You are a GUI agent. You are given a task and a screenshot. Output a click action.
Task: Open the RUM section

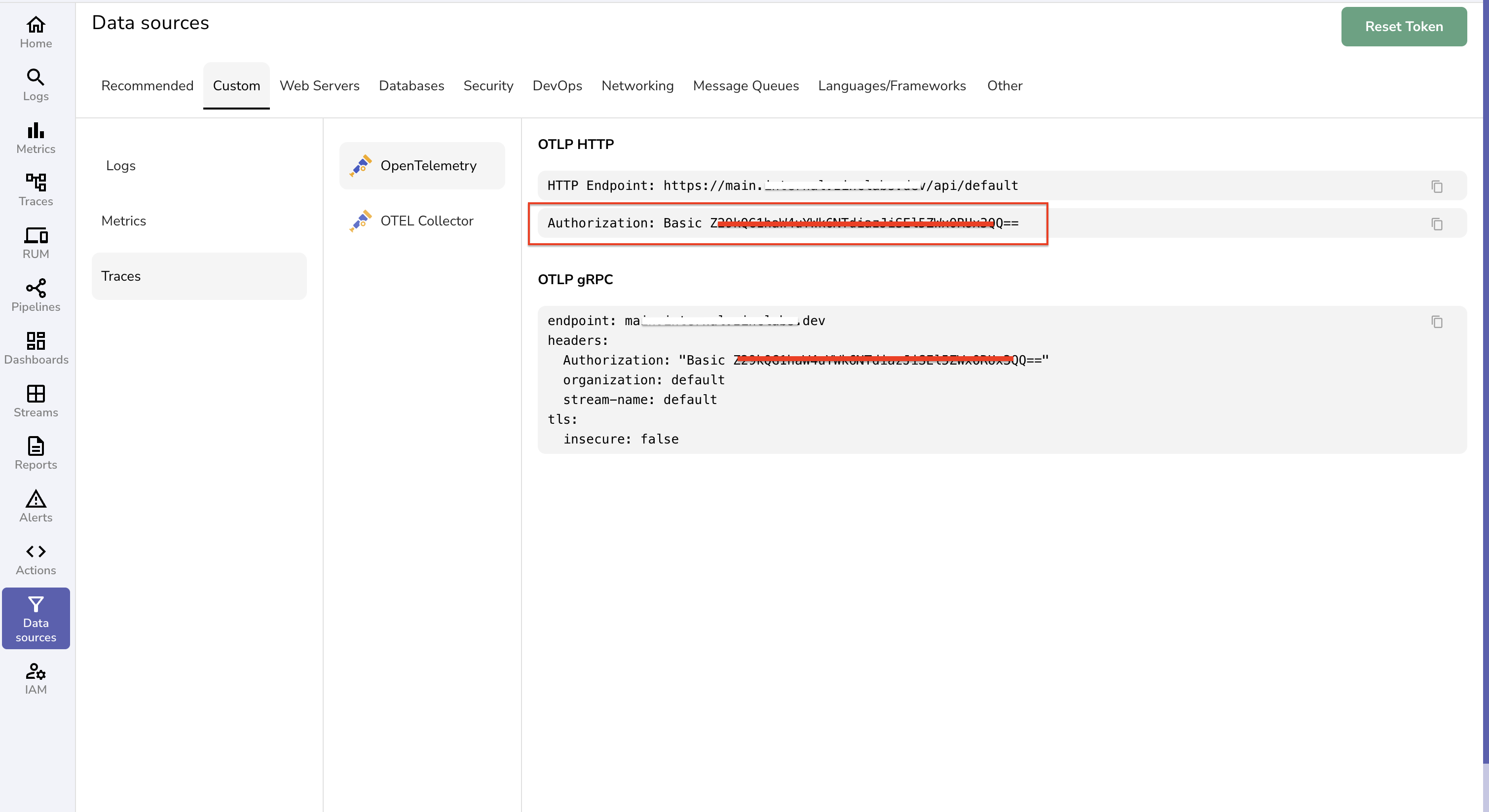click(36, 243)
